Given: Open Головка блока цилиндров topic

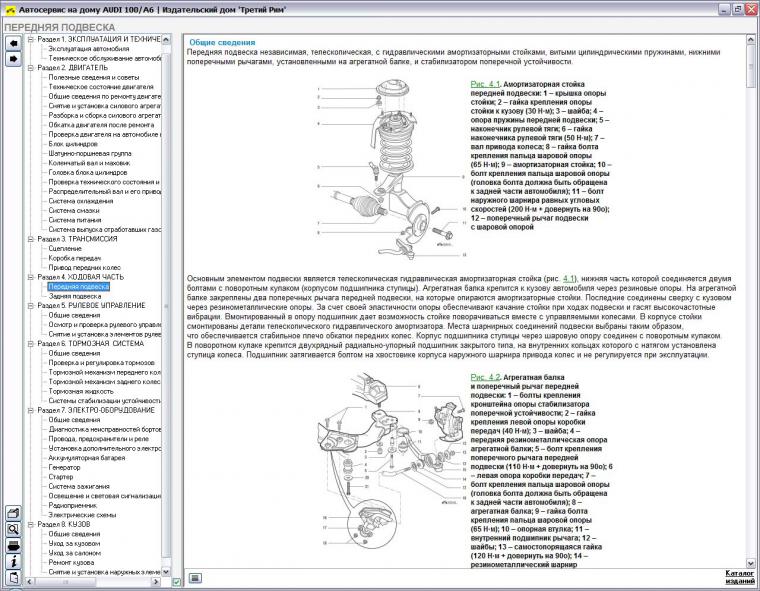Looking at the screenshot, I should coord(88,172).
